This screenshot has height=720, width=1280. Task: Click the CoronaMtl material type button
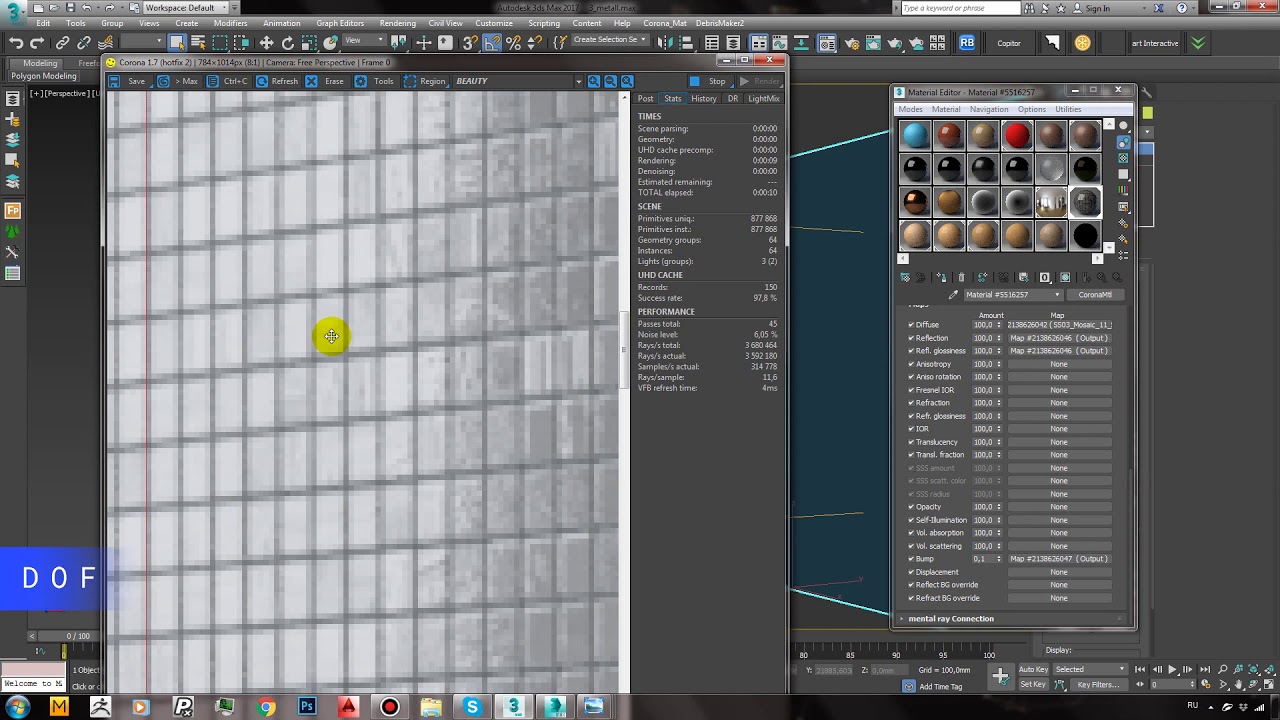pyautogui.click(x=1094, y=295)
